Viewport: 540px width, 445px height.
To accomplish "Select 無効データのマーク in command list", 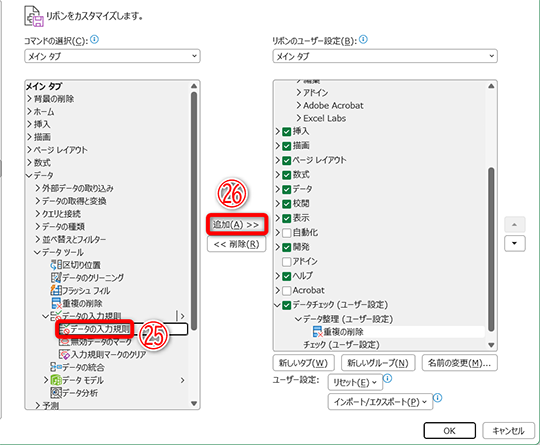I will (x=101, y=342).
